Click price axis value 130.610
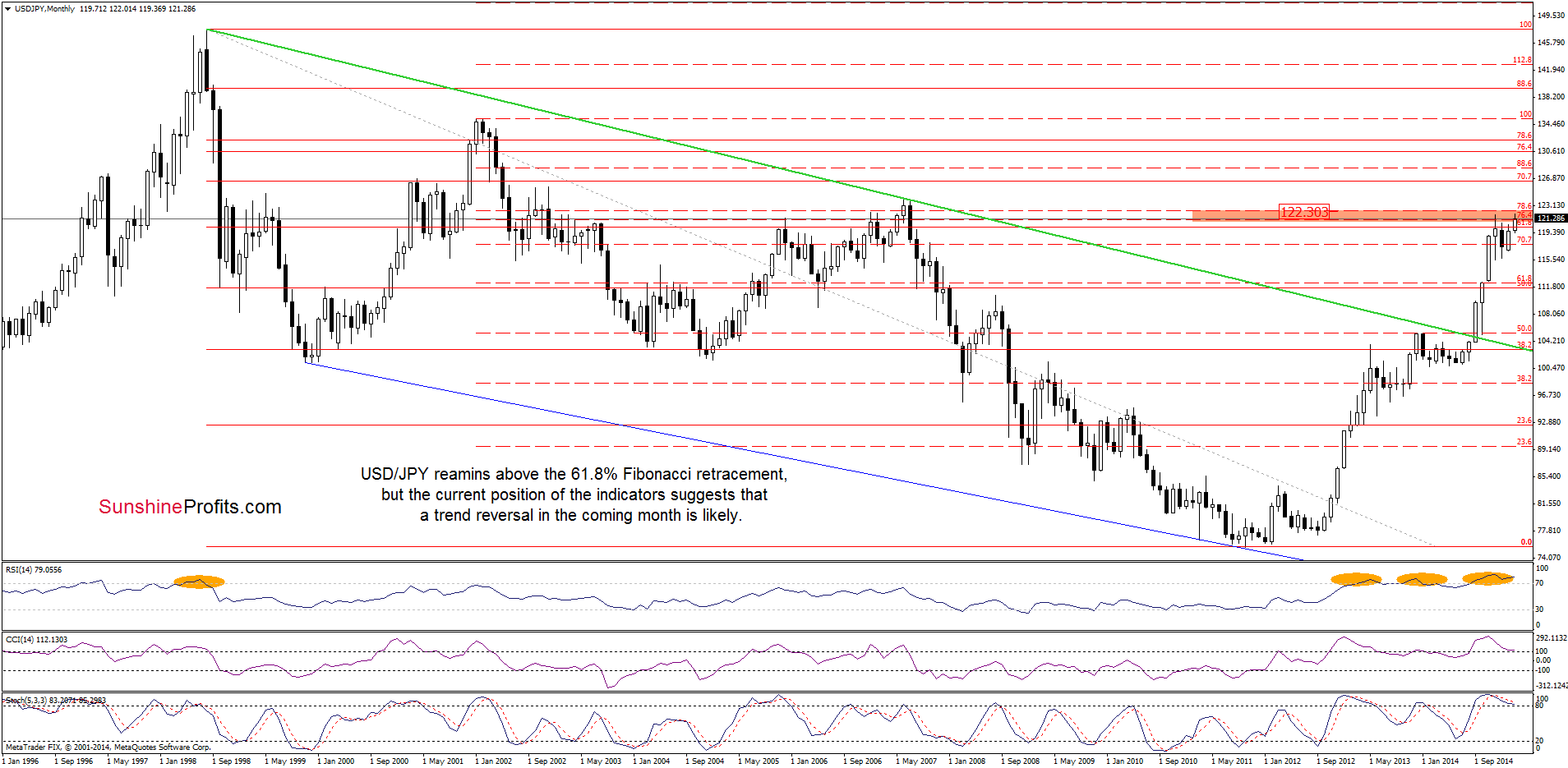The image size is (1568, 768). point(1551,151)
